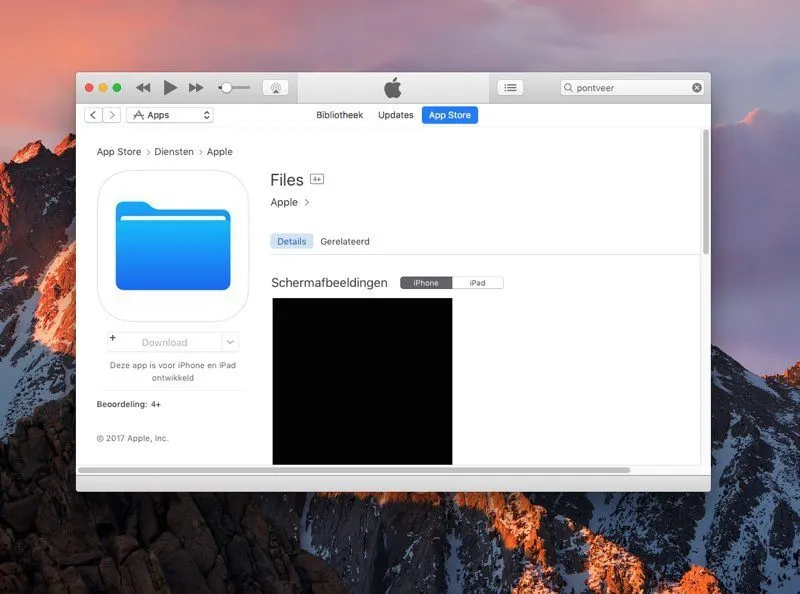Open the Apple developer link below Files
800x594 pixels.
289,202
